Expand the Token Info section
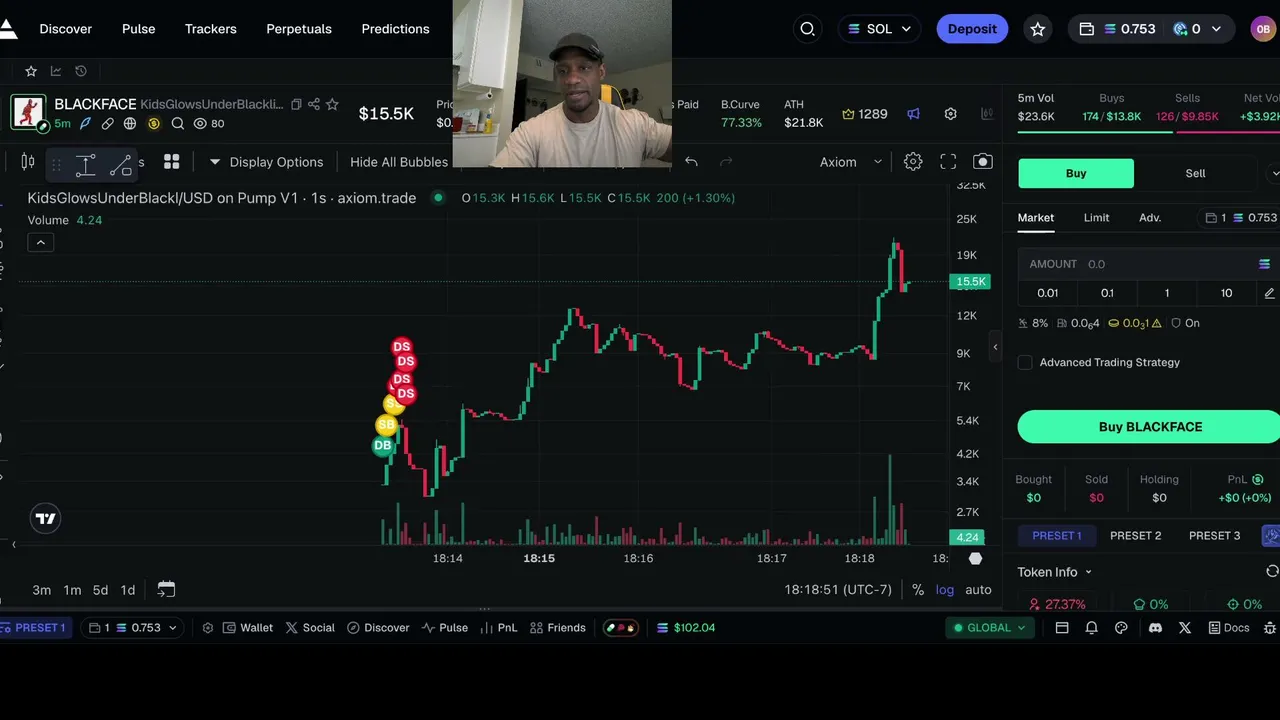The image size is (1280, 720). click(1055, 572)
